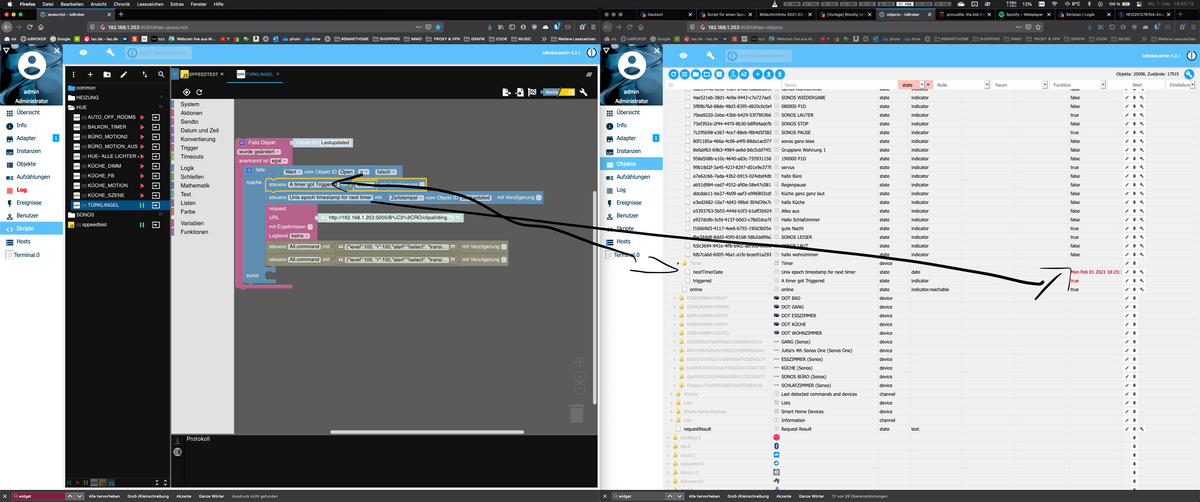Click the blue wrench button near Objekte count
Screen dimensions: 1200x502
pyautogui.click(x=1188, y=74)
